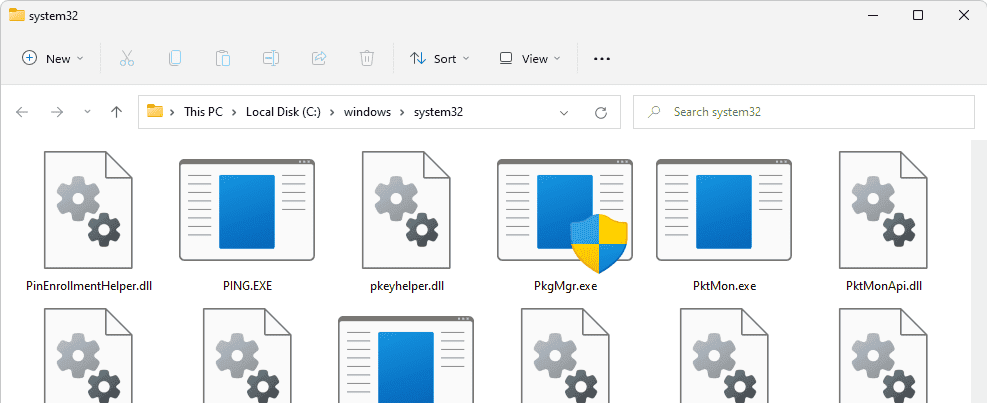Click the PkgMgr.exe file name label
Image resolution: width=987 pixels, height=403 pixels.
(x=565, y=286)
